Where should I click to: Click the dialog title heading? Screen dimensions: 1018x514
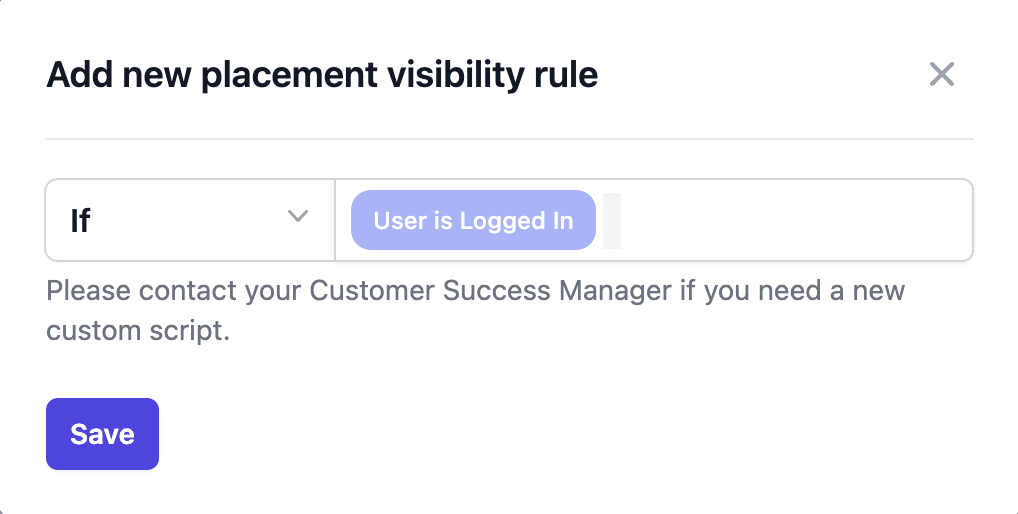322,75
